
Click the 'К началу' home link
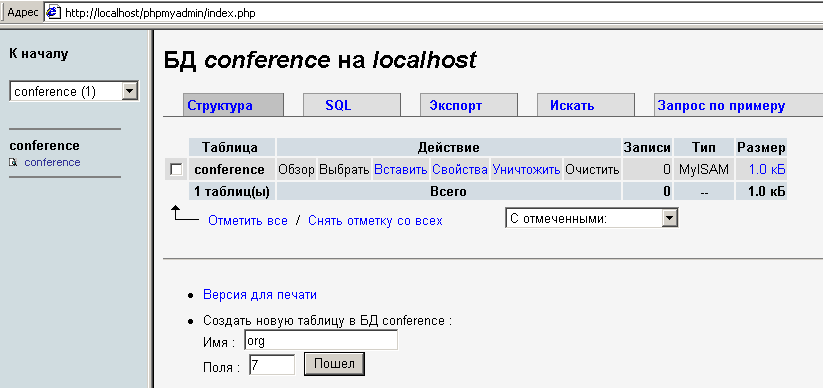pyautogui.click(x=38, y=54)
